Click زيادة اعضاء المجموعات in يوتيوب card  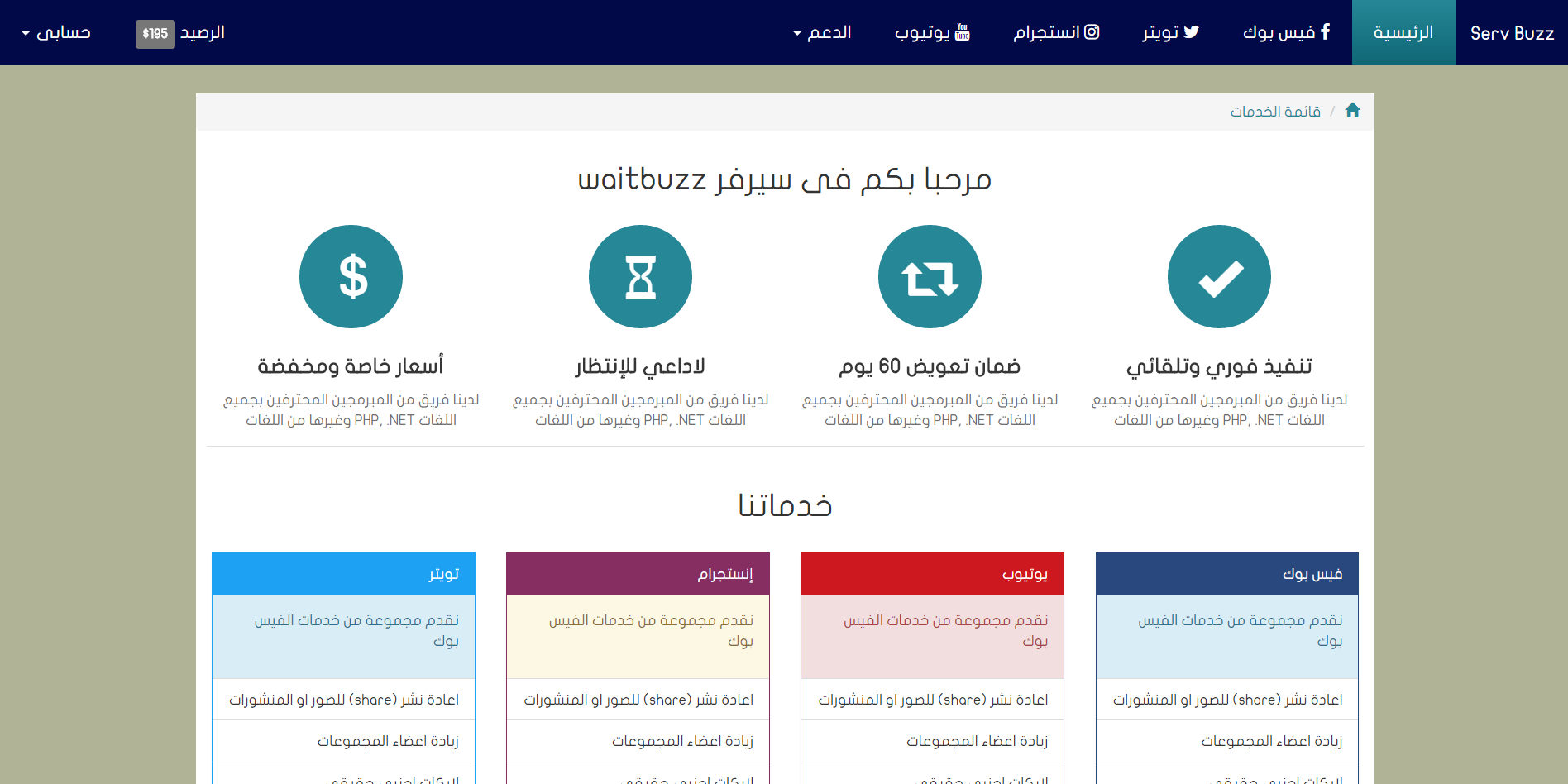coord(932,741)
